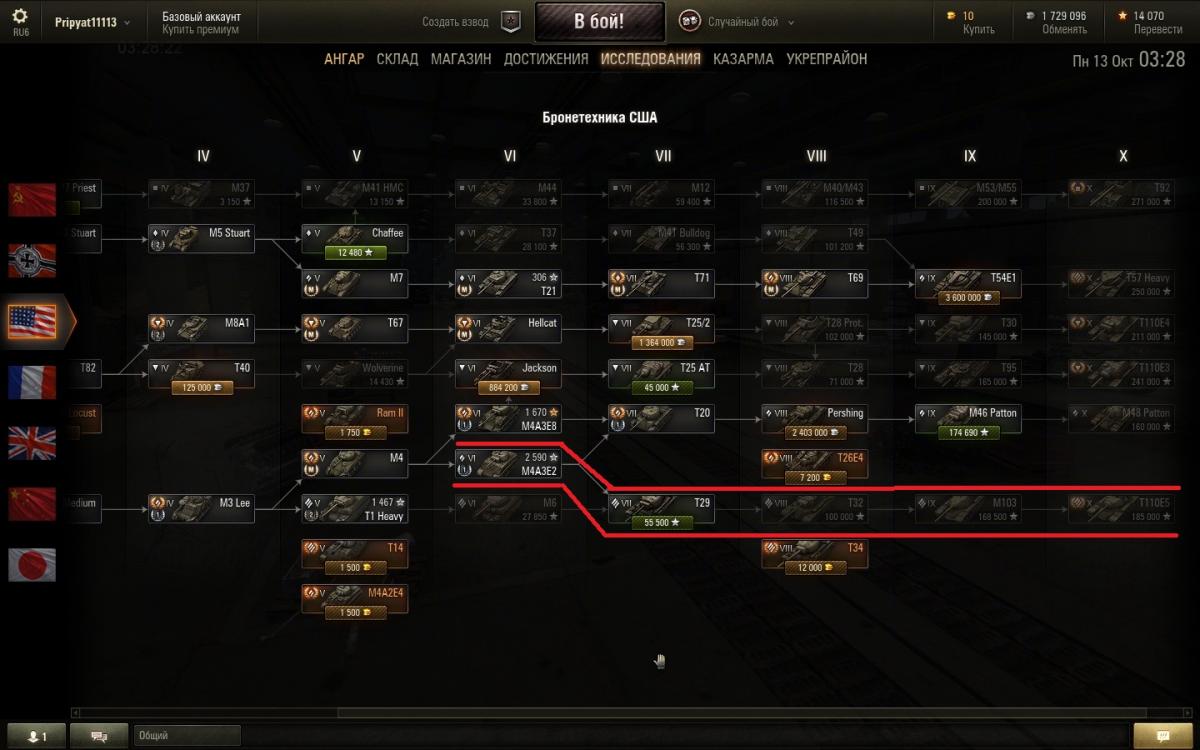Open the chat channels icon at the bottom
Screen dimensions: 1200x750
click(x=99, y=736)
